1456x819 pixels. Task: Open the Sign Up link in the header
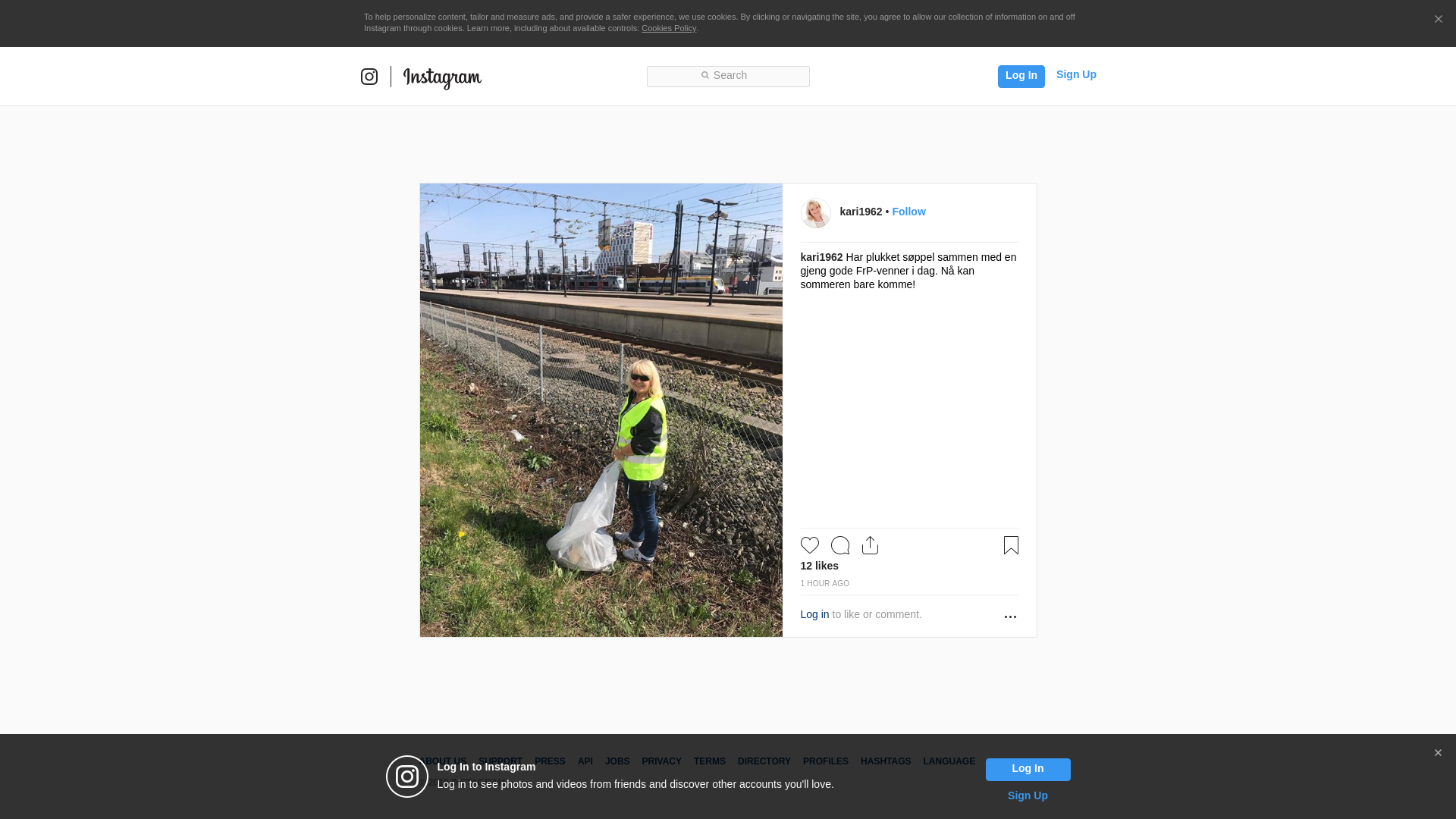pos(1076,74)
